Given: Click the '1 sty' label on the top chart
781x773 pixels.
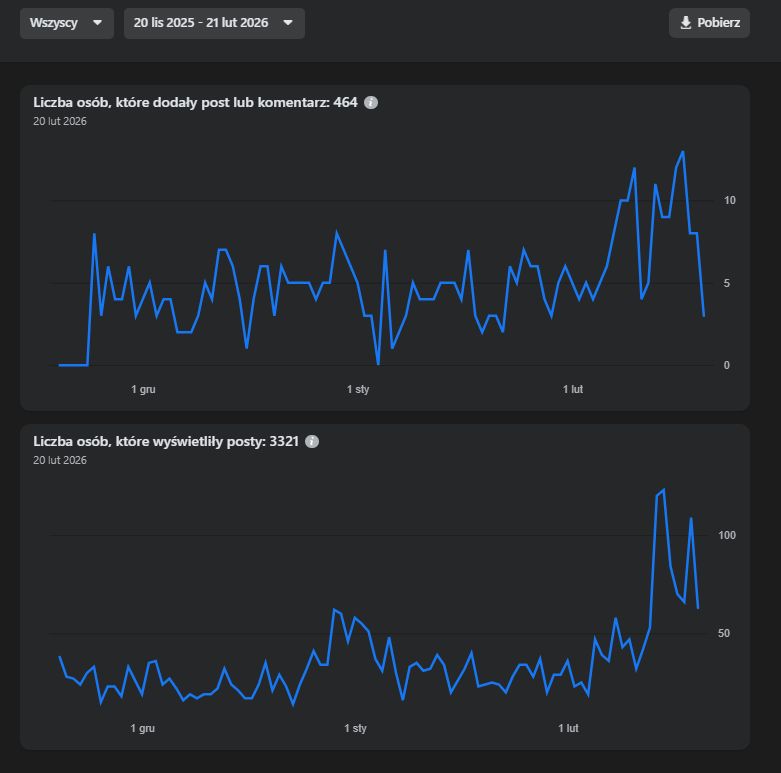Looking at the screenshot, I should [x=358, y=390].
